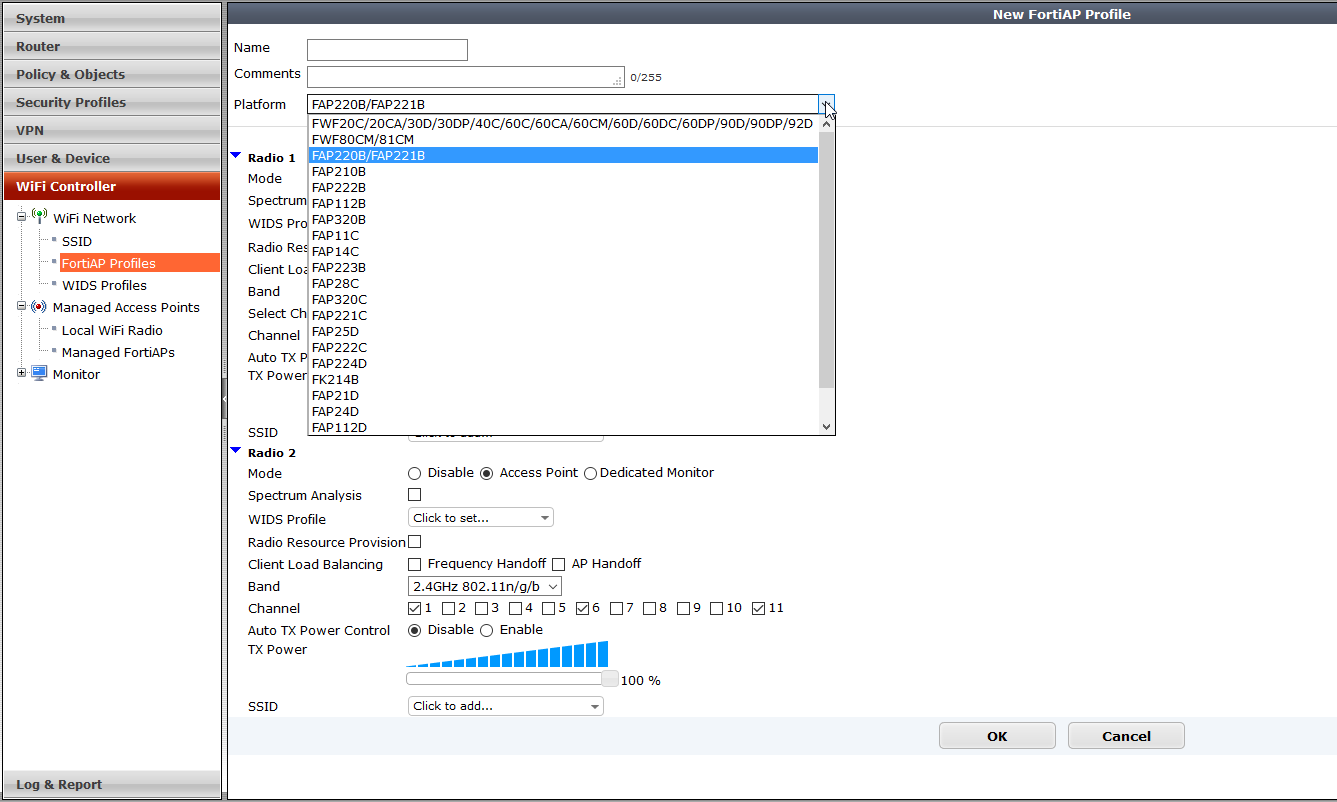Viewport: 1337px width, 802px height.
Task: Close the Platform dropdown using its arrow
Action: click(x=826, y=104)
